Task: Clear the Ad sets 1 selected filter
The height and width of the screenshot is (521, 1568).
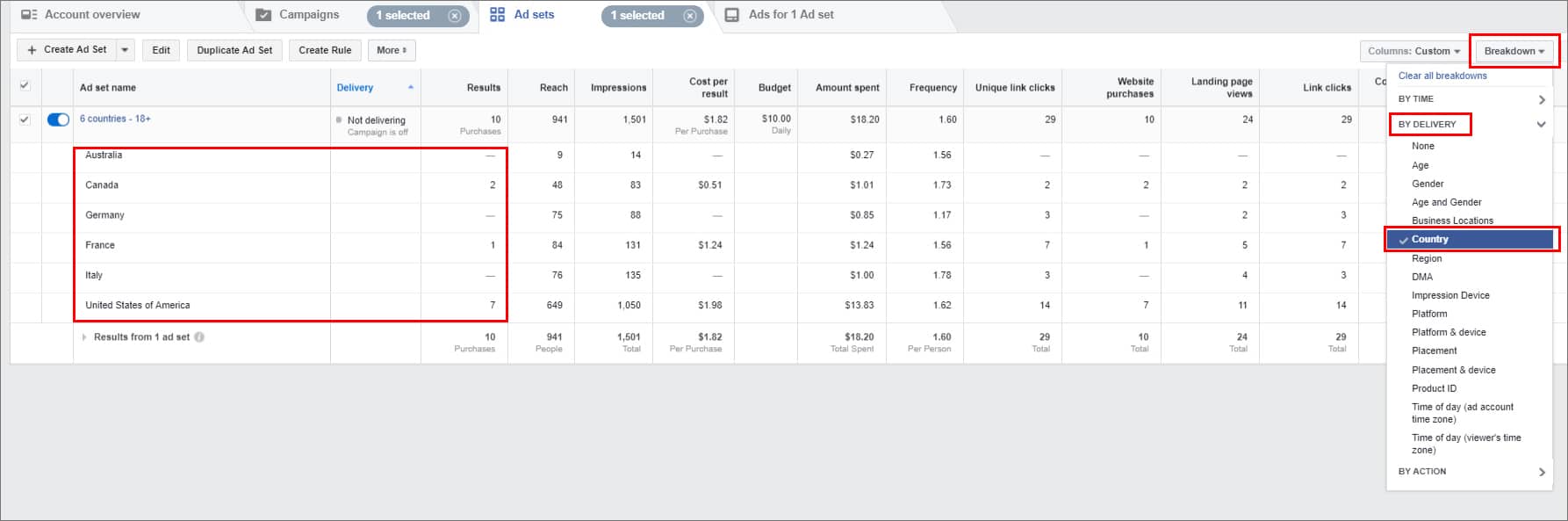Action: tap(689, 16)
